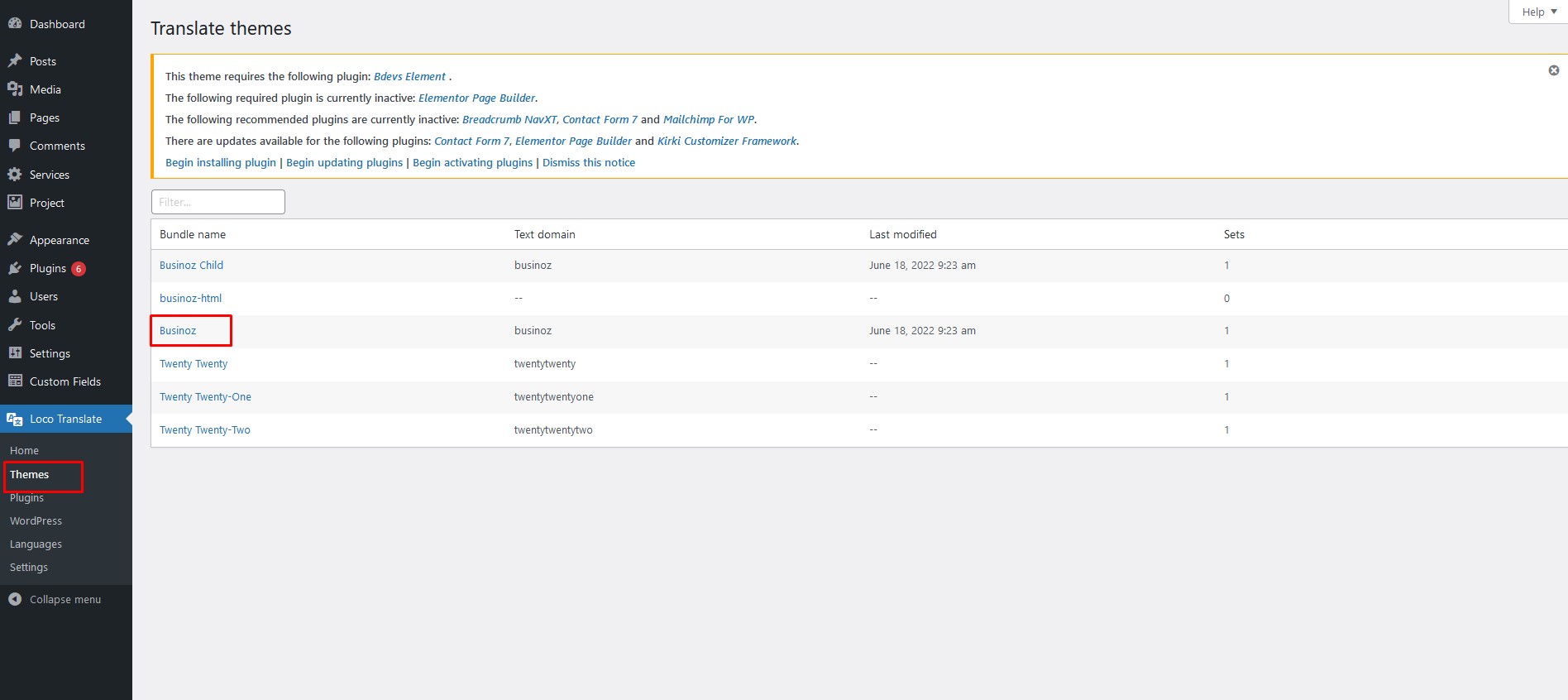Open the Themes submenu item
The image size is (1568, 700).
pos(30,475)
